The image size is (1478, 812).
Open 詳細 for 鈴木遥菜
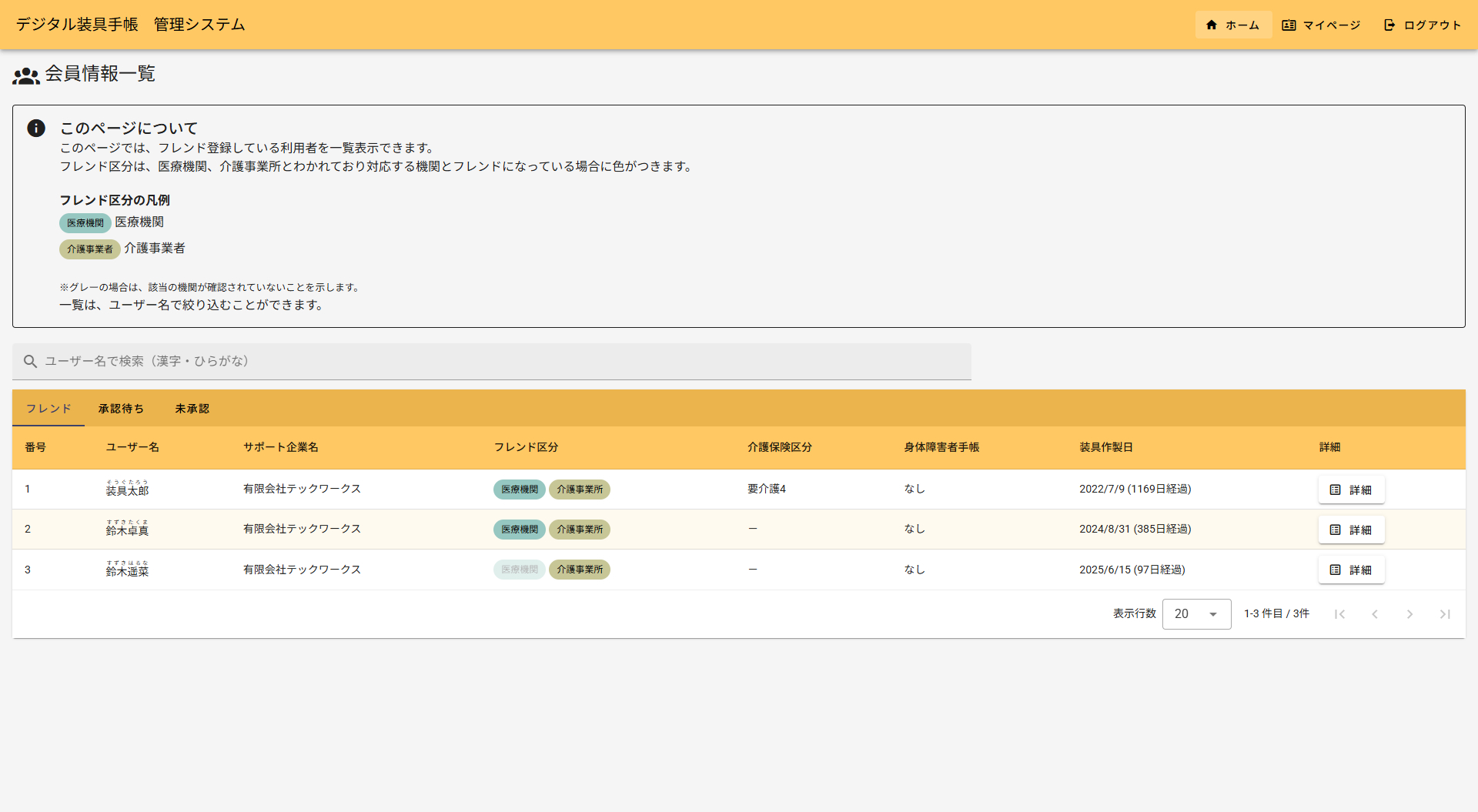1351,570
